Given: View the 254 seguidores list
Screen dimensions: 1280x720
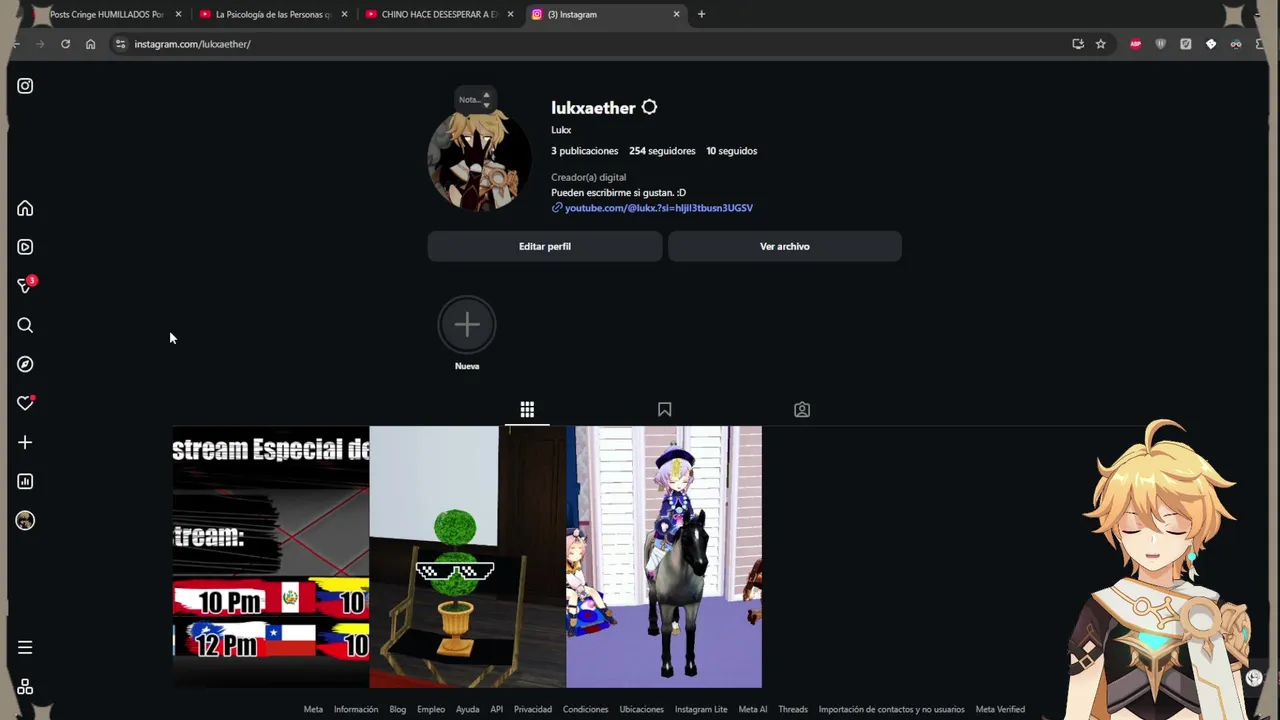Looking at the screenshot, I should 662,151.
